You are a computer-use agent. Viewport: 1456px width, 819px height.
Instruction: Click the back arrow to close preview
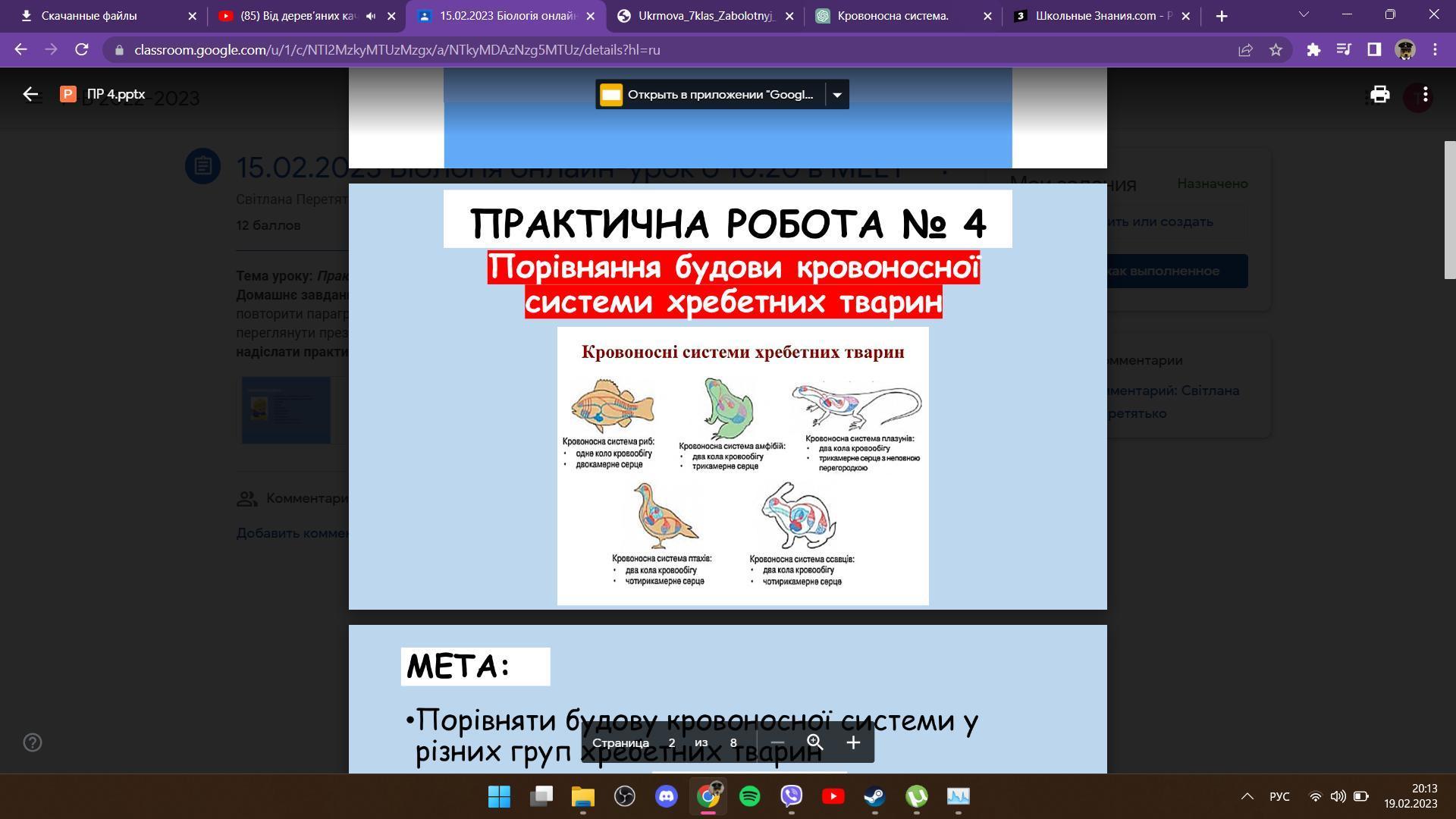pyautogui.click(x=30, y=94)
